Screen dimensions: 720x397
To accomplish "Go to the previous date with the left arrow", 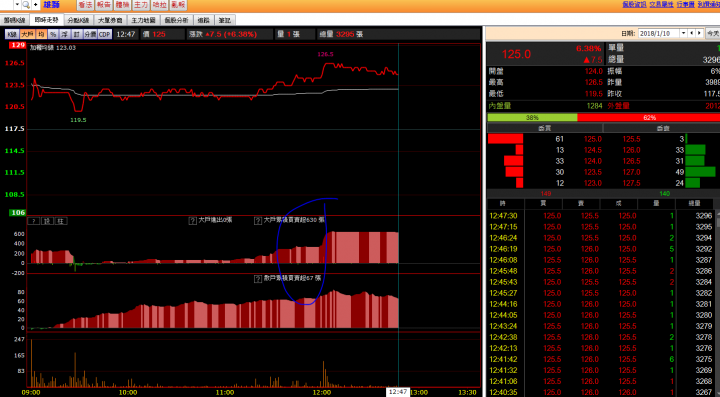I will 692,34.
